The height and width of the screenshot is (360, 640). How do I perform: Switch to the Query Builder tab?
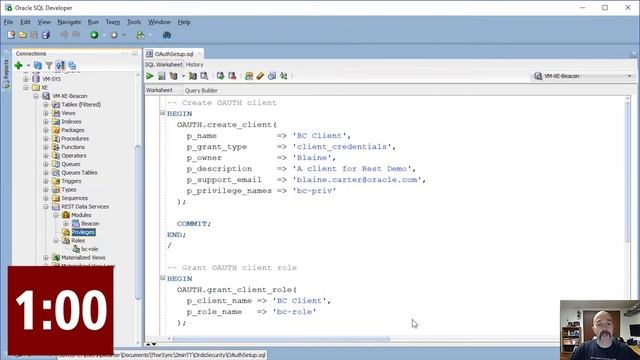click(201, 90)
